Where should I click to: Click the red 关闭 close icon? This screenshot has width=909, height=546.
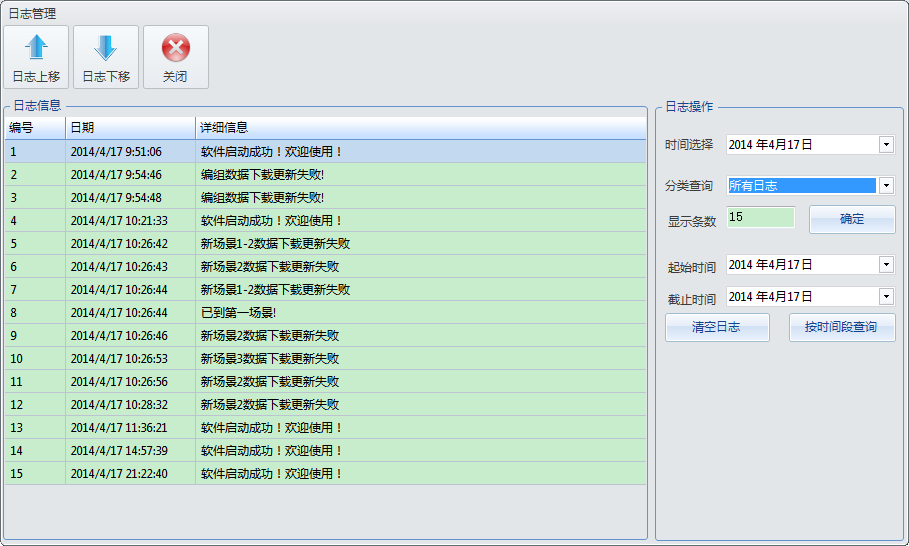pyautogui.click(x=176, y=48)
